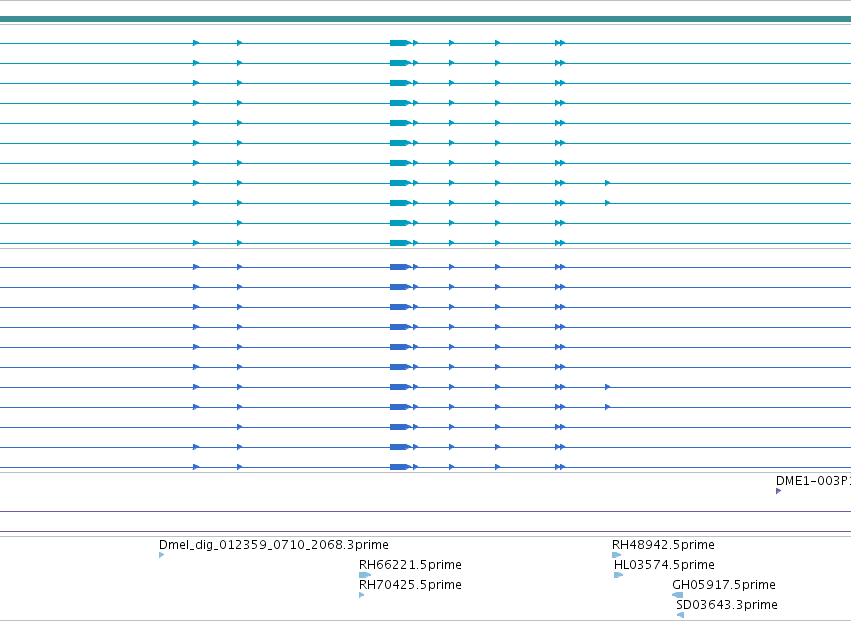The height and width of the screenshot is (621, 851).
Task: Click the DME1-003P feature label
Action: [x=814, y=481]
